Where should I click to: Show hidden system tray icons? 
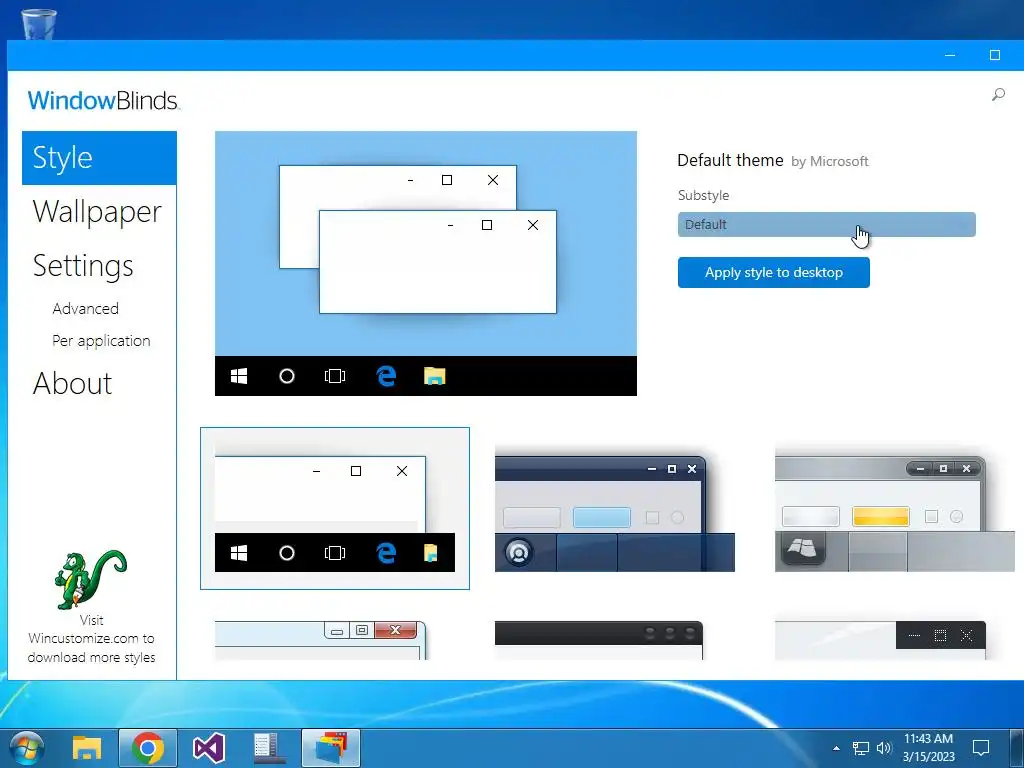pyautogui.click(x=836, y=748)
